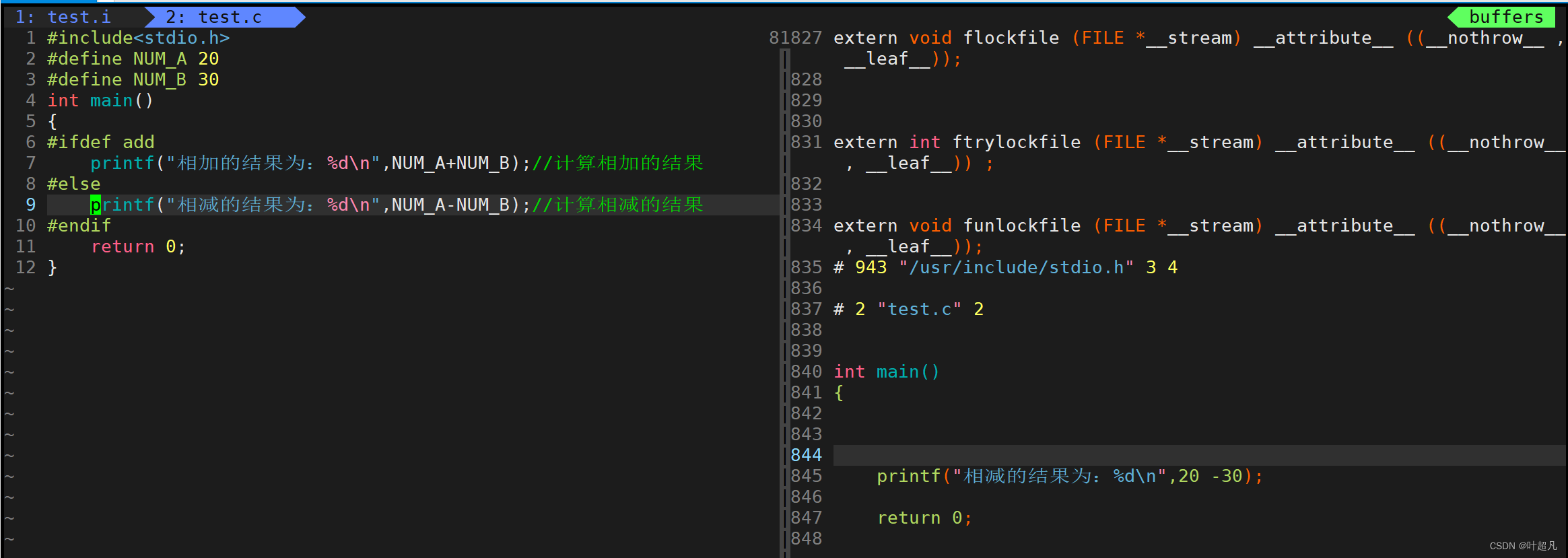The width and height of the screenshot is (1568, 558).
Task: Click the opening brace on line 5
Action: point(53,121)
